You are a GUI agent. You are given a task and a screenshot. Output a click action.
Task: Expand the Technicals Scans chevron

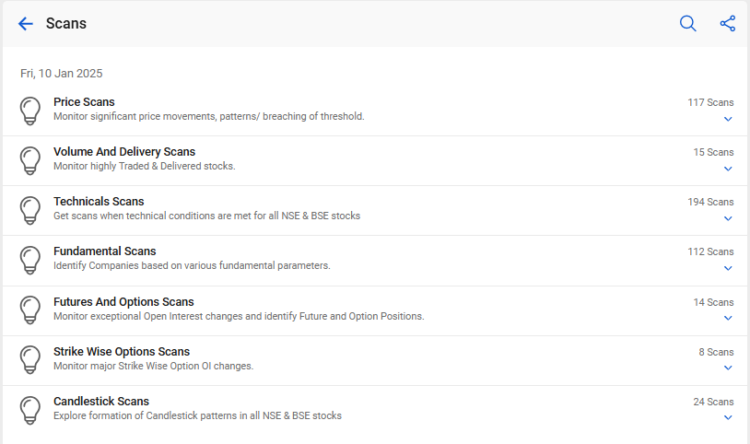click(x=728, y=219)
